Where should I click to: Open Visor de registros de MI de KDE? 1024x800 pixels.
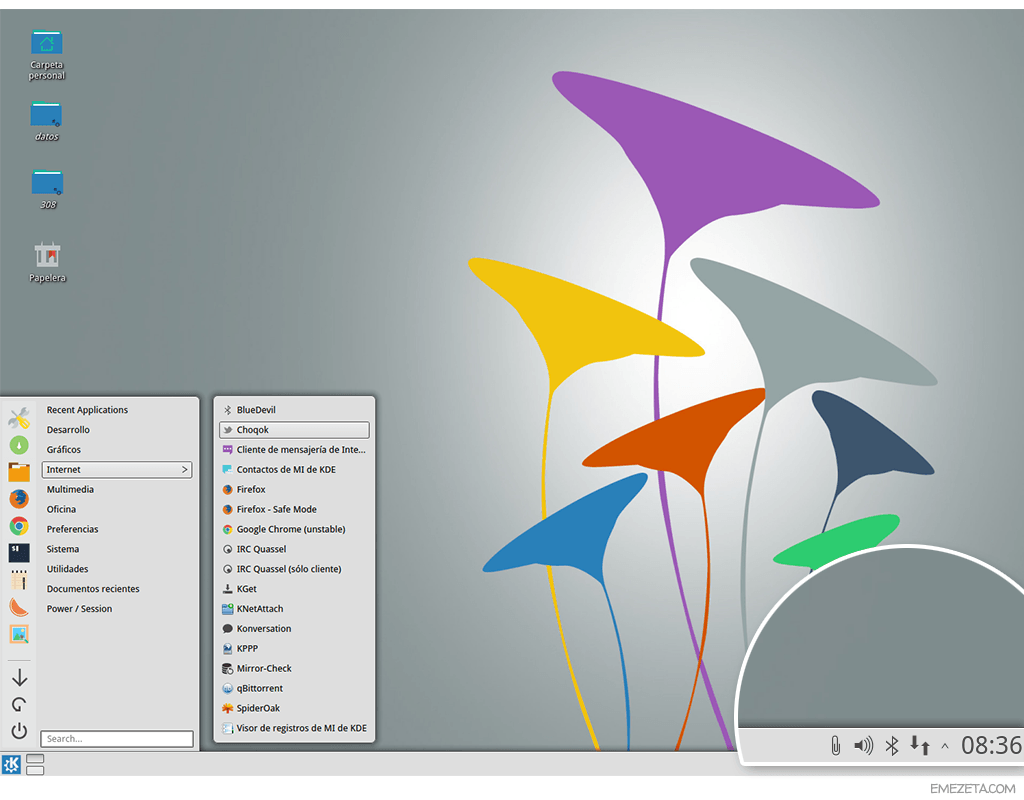pos(295,729)
